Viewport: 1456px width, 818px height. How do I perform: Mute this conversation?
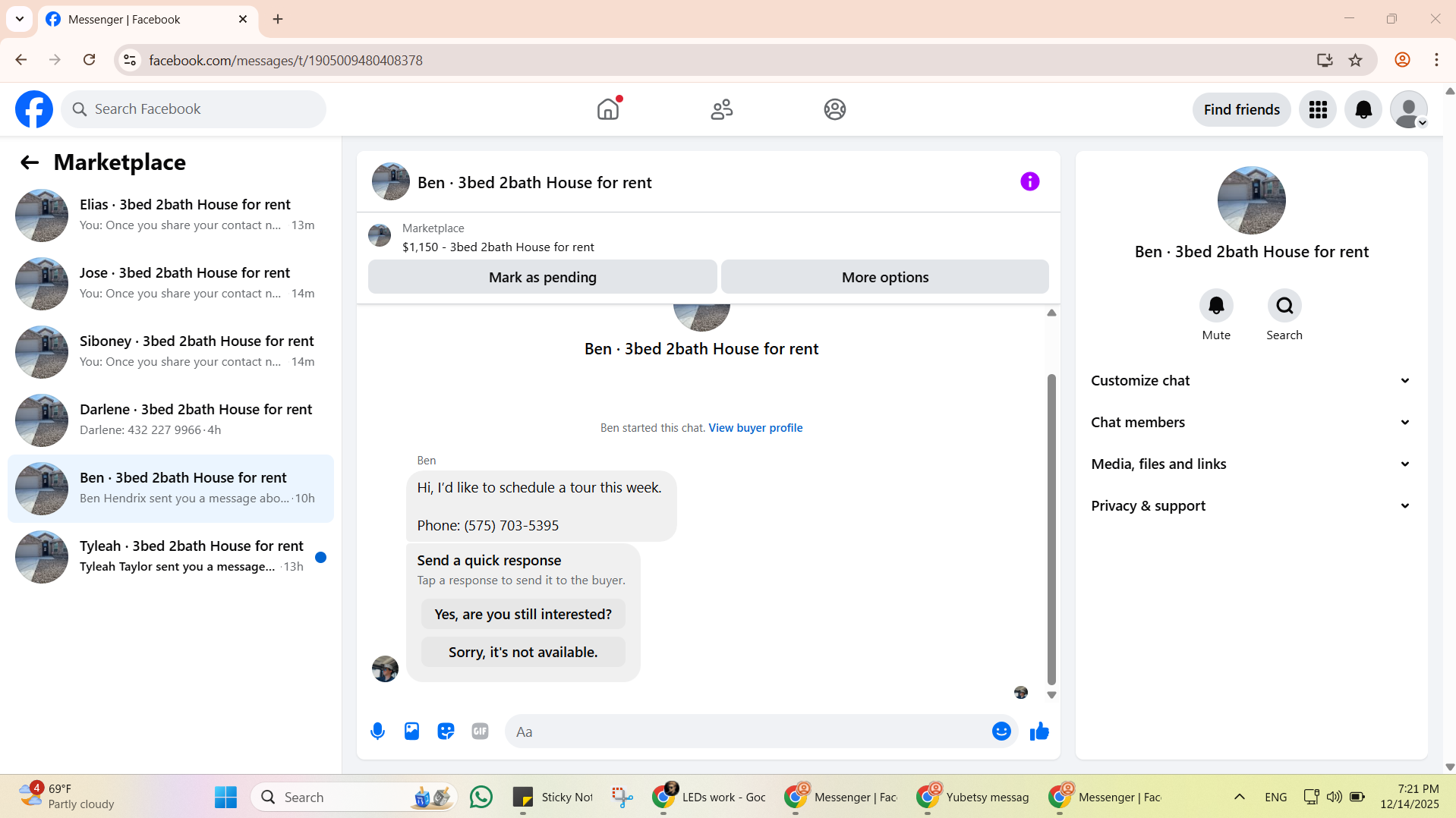1216,306
